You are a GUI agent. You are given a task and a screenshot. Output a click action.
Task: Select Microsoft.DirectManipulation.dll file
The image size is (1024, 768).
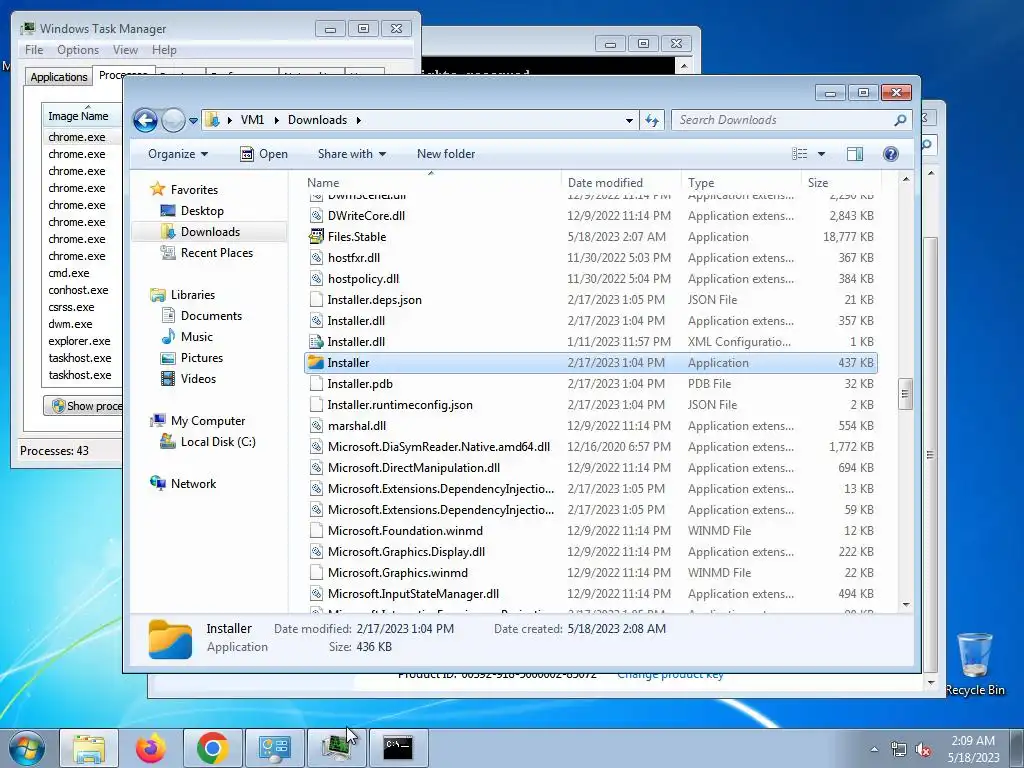[x=413, y=468]
